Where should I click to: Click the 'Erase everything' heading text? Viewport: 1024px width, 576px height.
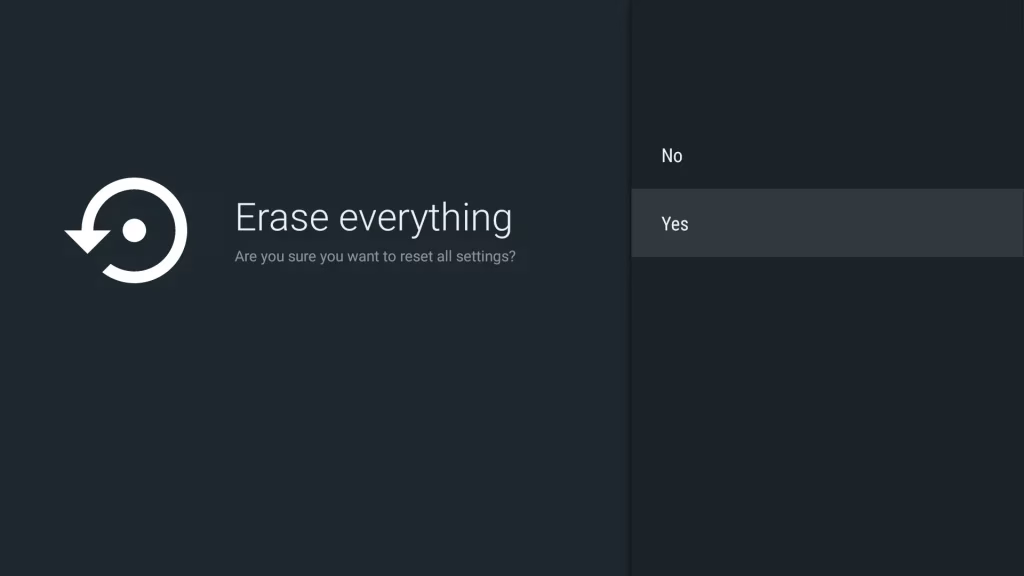[374, 218]
